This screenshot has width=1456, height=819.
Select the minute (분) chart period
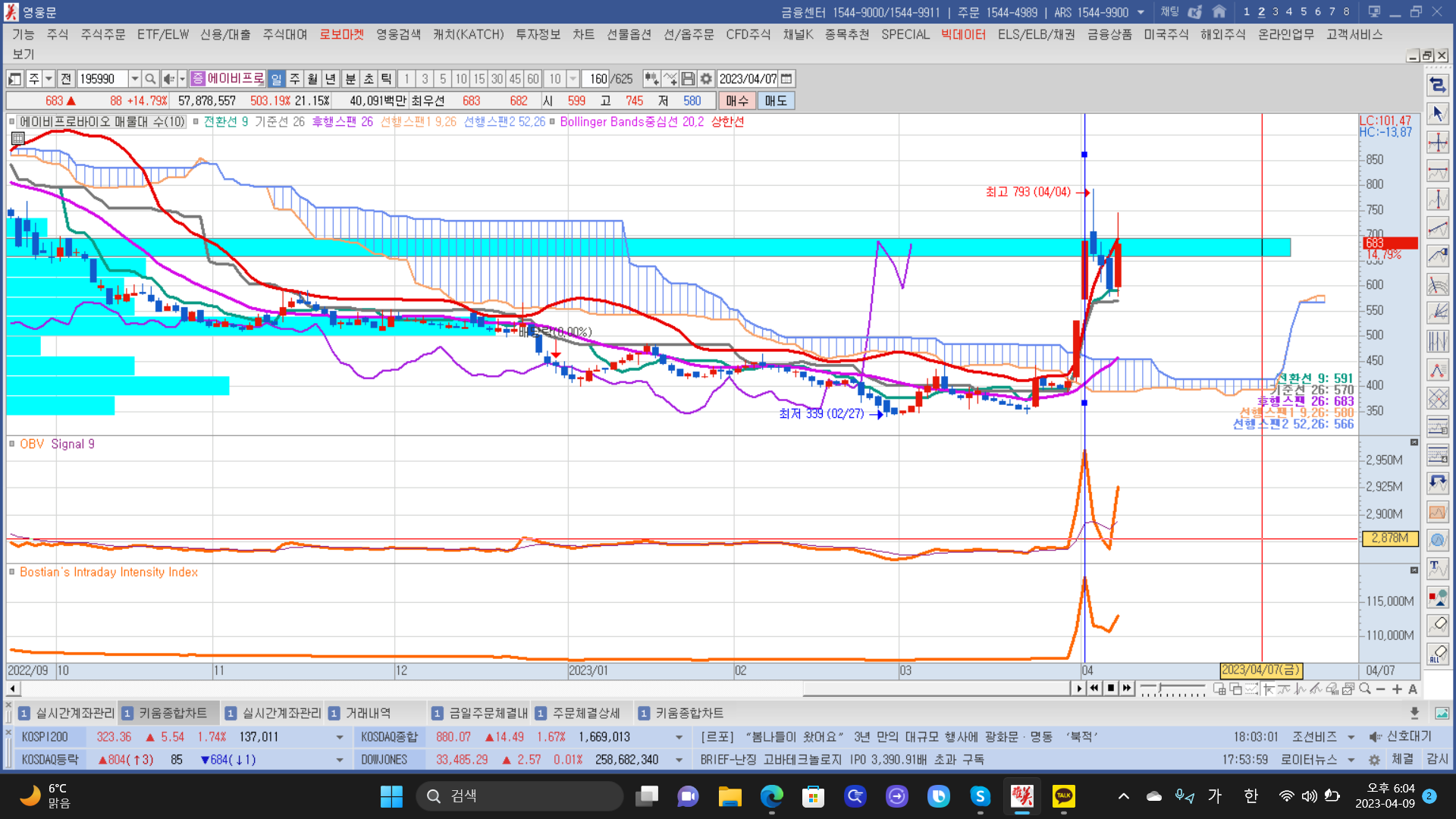[350, 79]
